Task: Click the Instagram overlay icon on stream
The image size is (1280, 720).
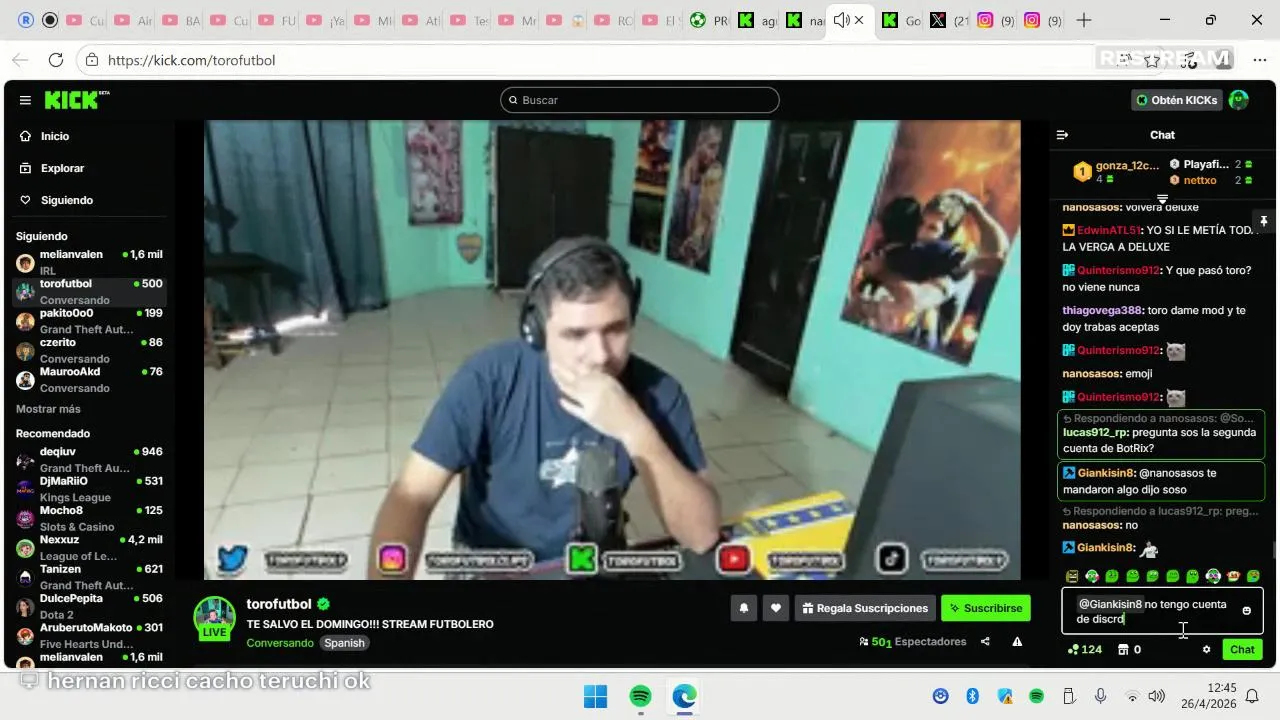Action: tap(392, 560)
